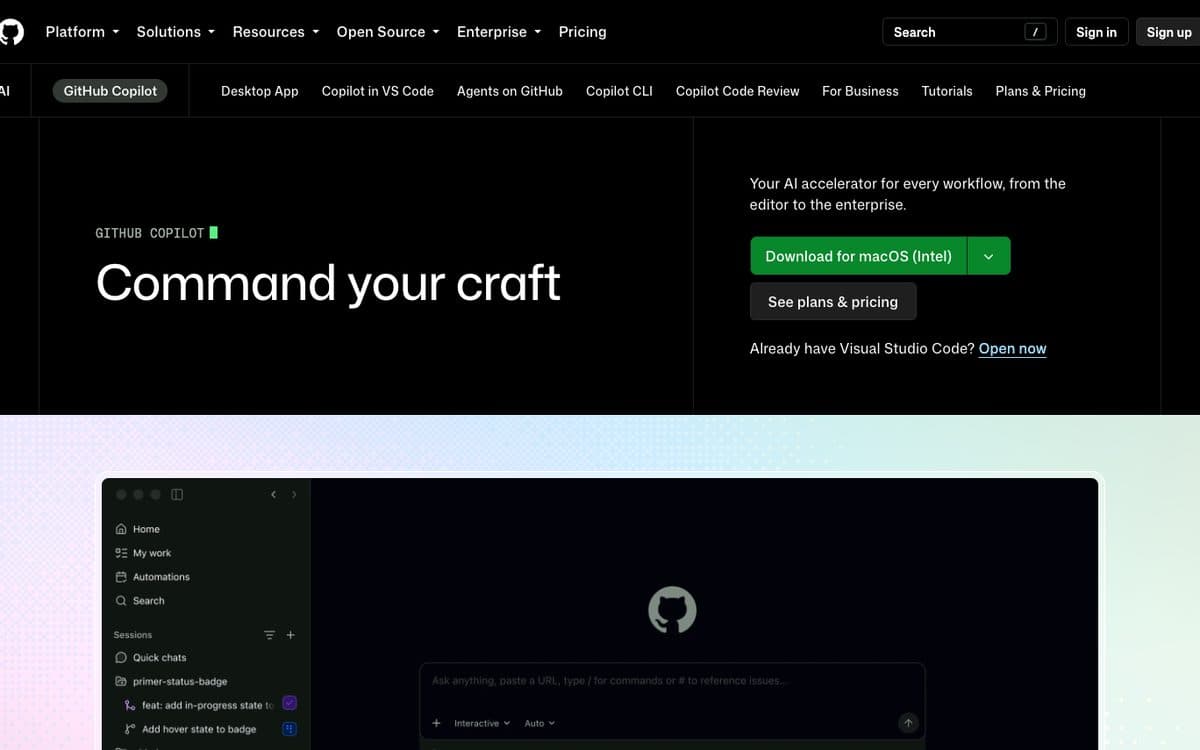Click the Quick chats bubble icon

(x=121, y=658)
